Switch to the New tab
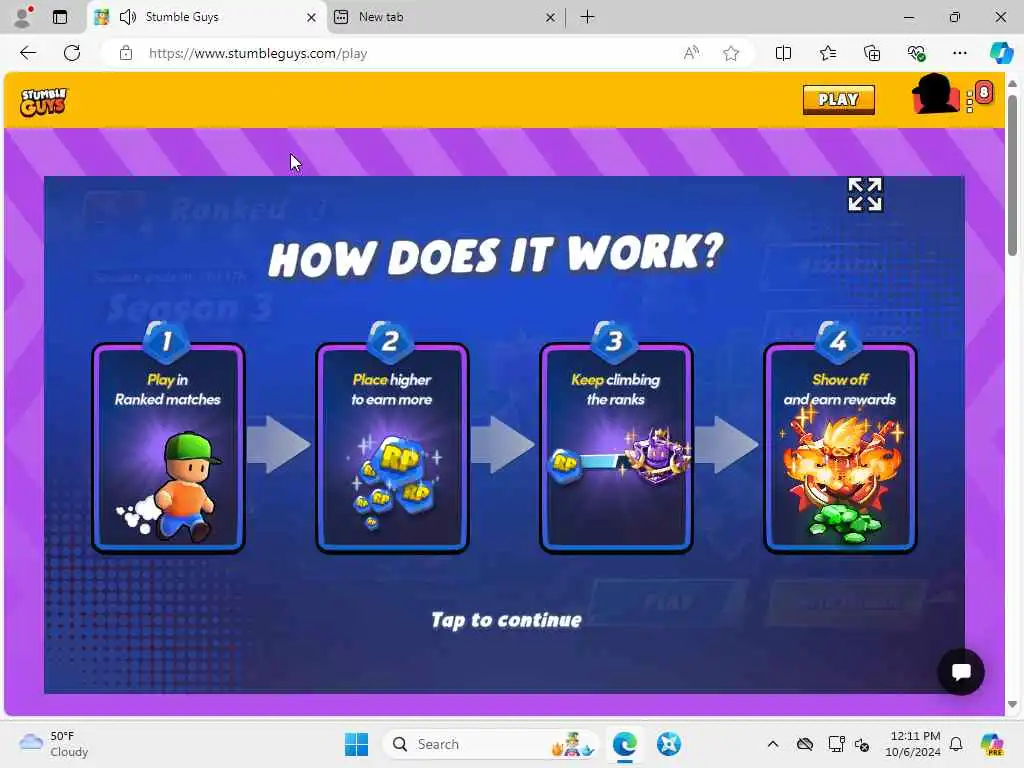The height and width of the screenshot is (768, 1024). point(445,18)
